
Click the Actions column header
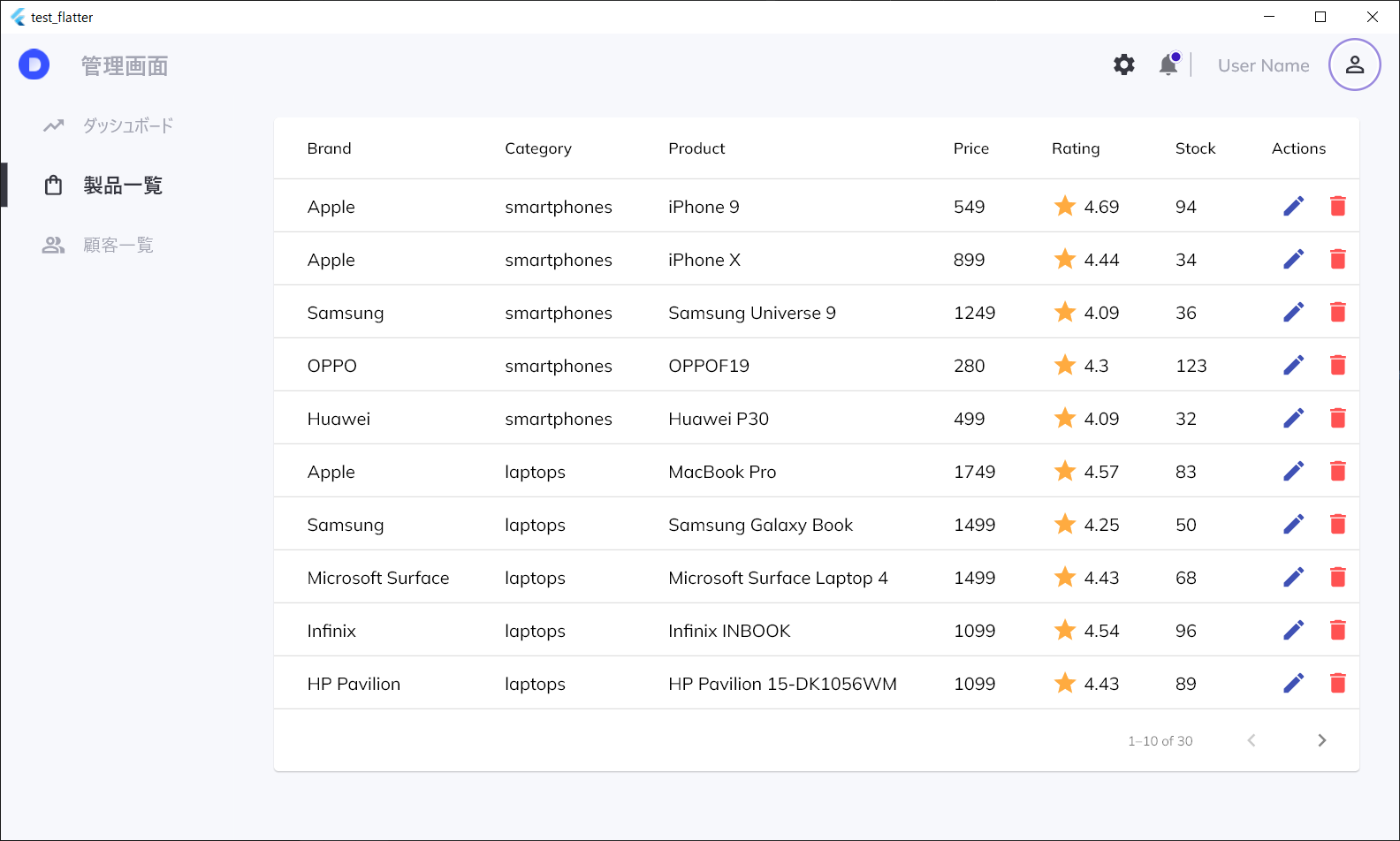pyautogui.click(x=1298, y=148)
